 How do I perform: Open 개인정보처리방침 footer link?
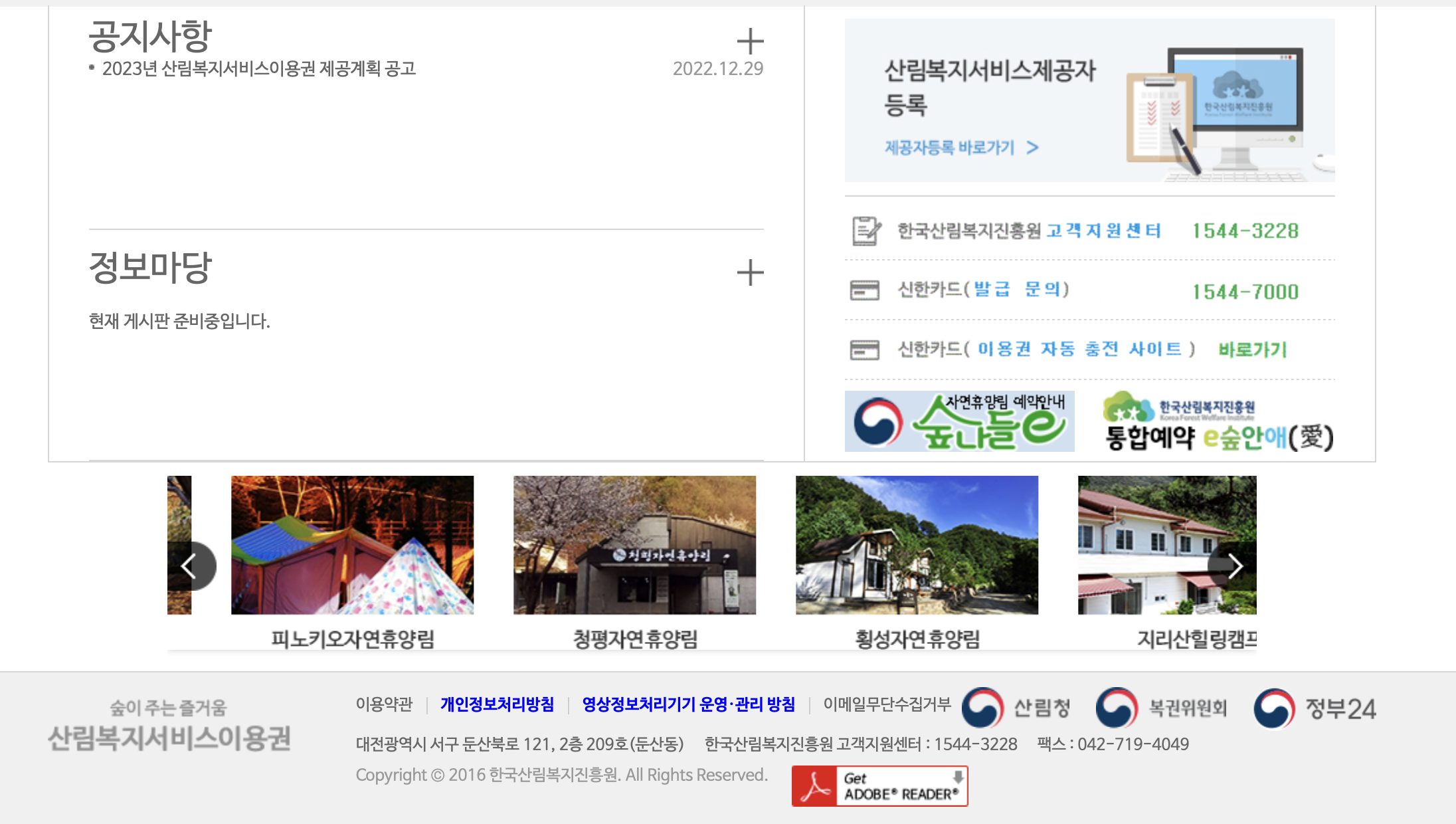[497, 704]
